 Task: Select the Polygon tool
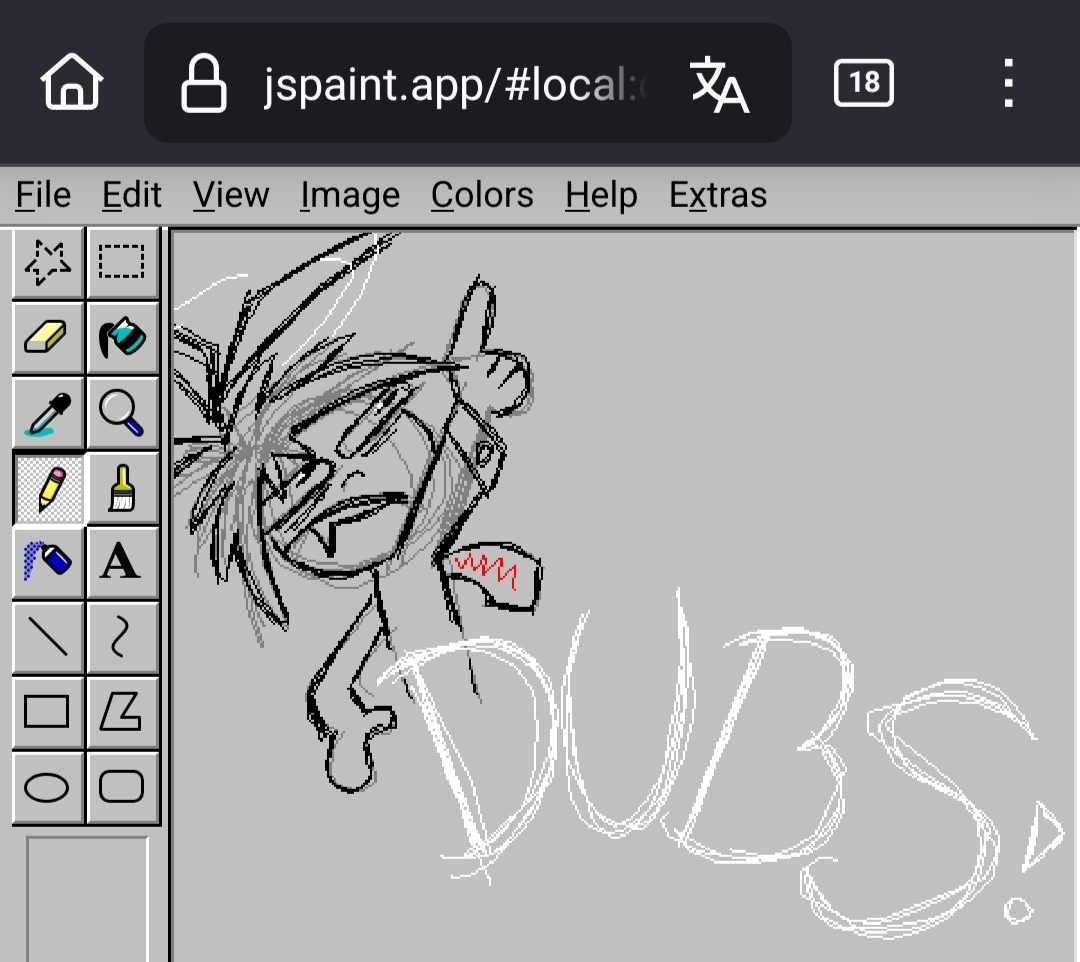(122, 713)
